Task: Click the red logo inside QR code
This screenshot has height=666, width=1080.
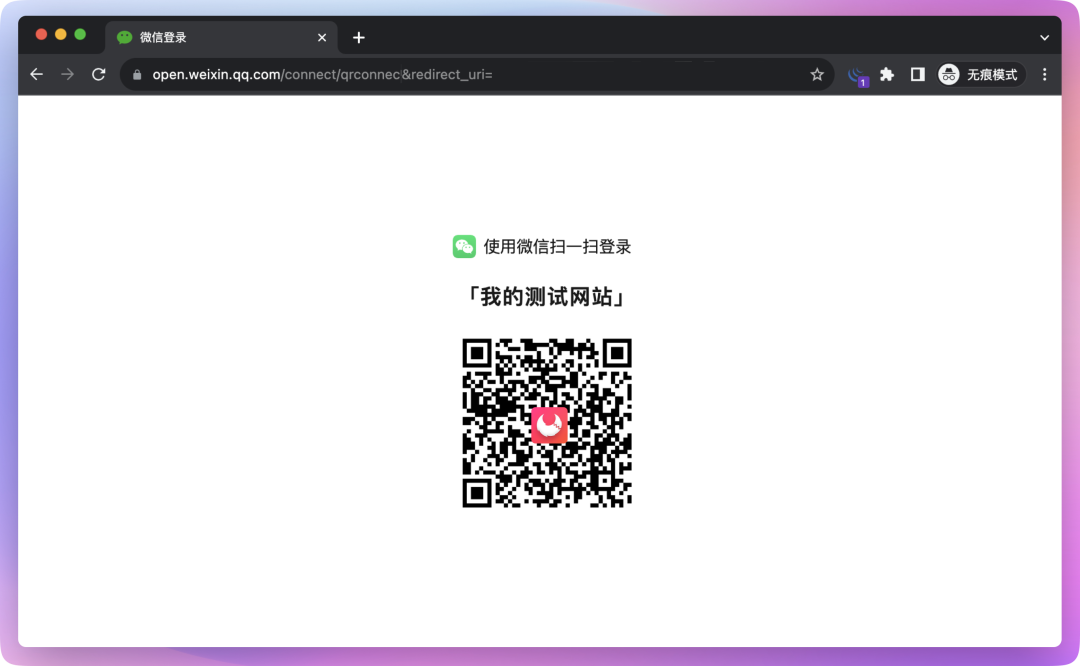Action: 549,424
